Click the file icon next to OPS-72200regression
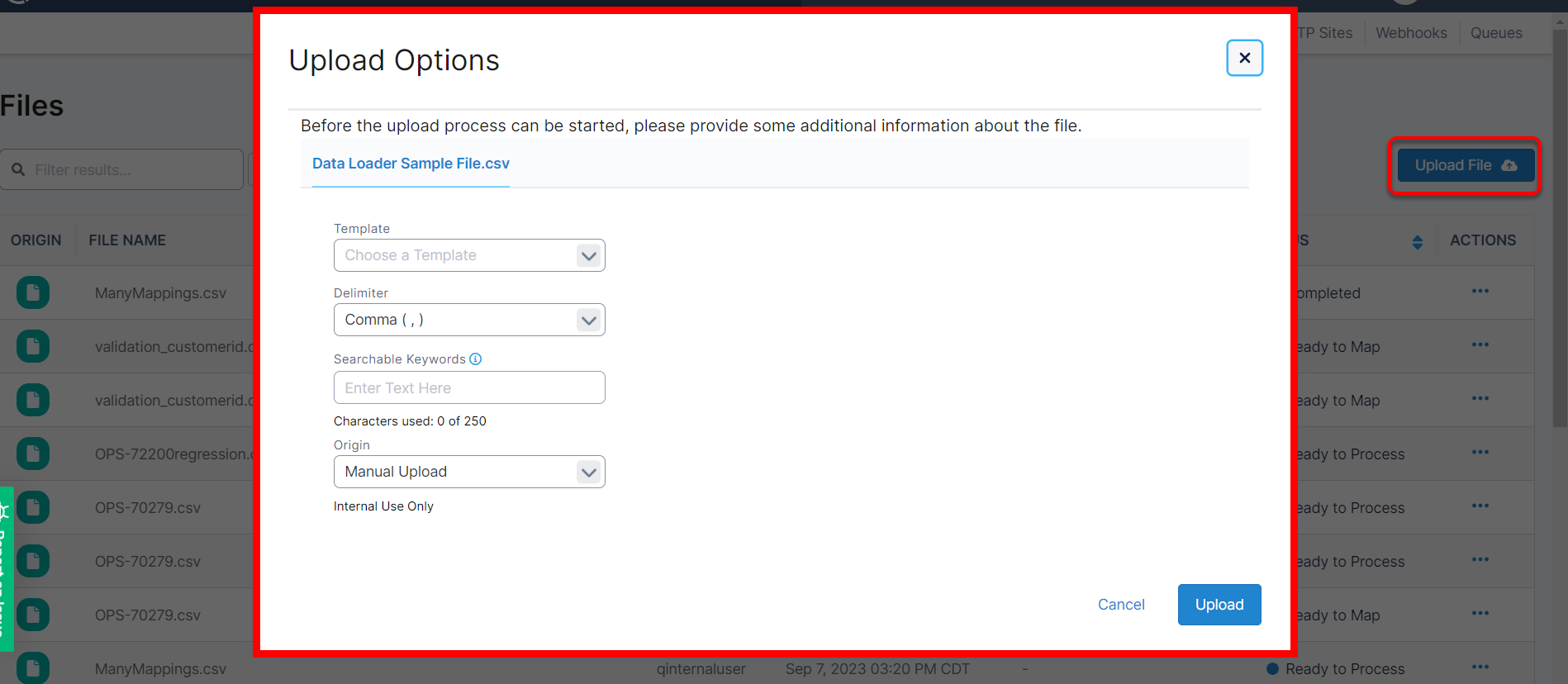Screen dimensions: 1568x684 click(33, 454)
